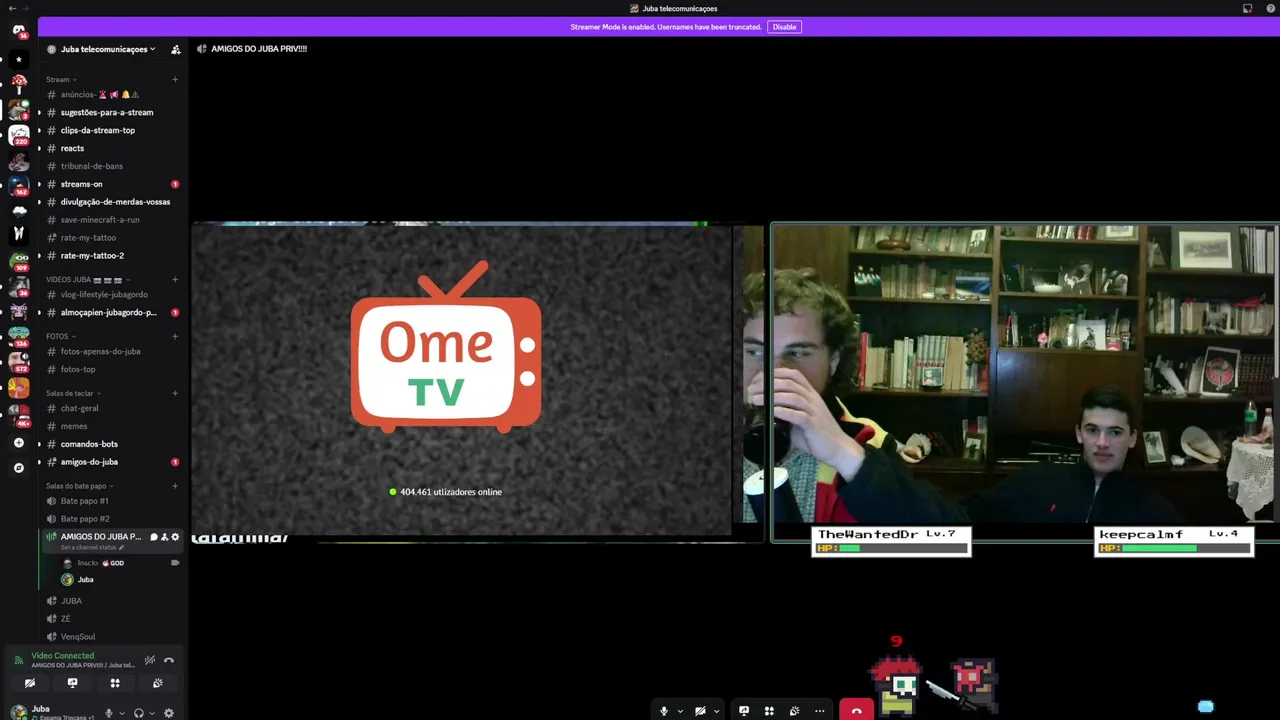Open help icon in title bar
Image resolution: width=1280 pixels, height=720 pixels.
[1271, 9]
